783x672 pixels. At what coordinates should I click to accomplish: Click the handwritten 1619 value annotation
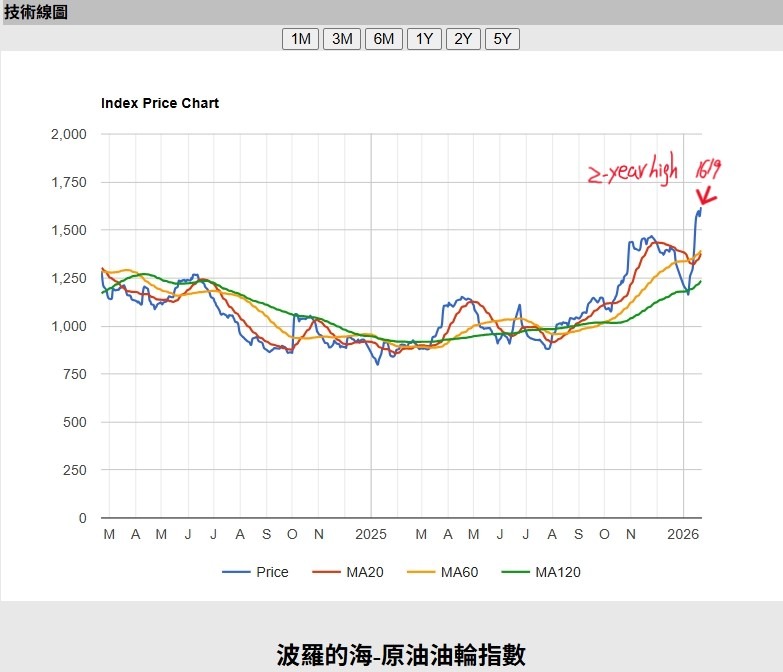pos(708,168)
